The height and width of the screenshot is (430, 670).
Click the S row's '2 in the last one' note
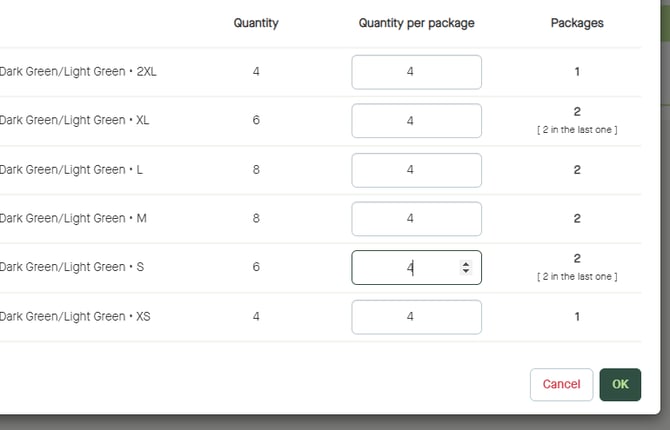pyautogui.click(x=577, y=277)
